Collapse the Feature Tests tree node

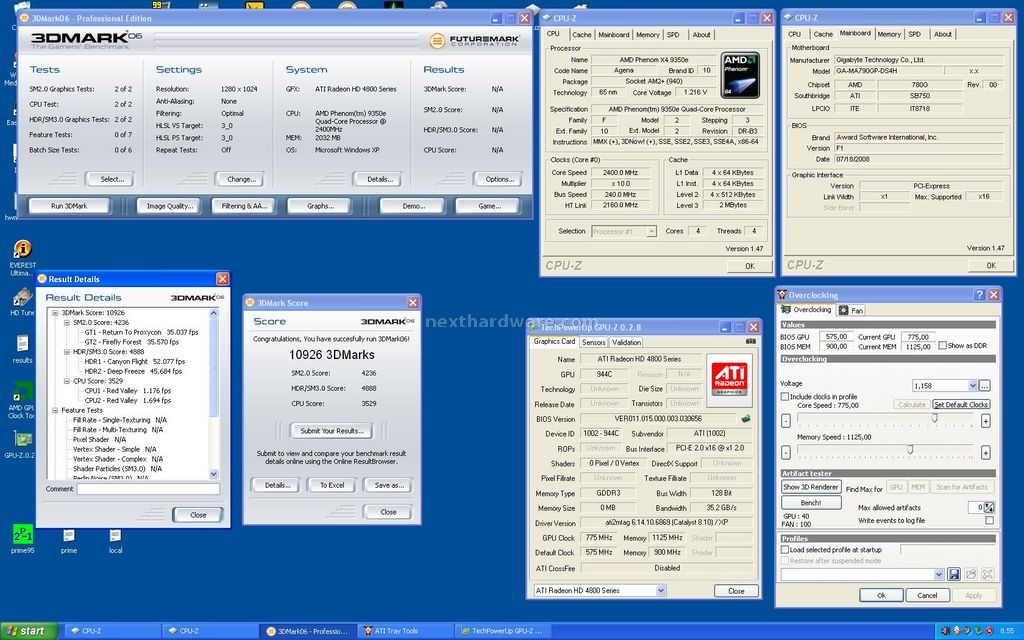pyautogui.click(x=56, y=410)
